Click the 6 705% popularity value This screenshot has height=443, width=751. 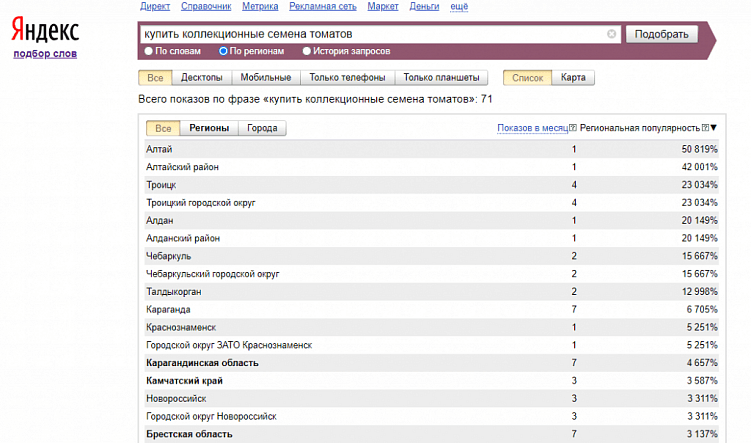[x=702, y=309]
